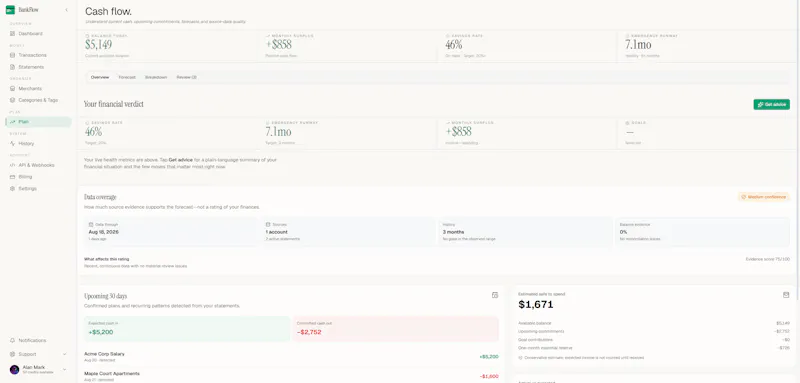Switch to the Breakdown tab
The height and width of the screenshot is (383, 800).
(x=156, y=77)
